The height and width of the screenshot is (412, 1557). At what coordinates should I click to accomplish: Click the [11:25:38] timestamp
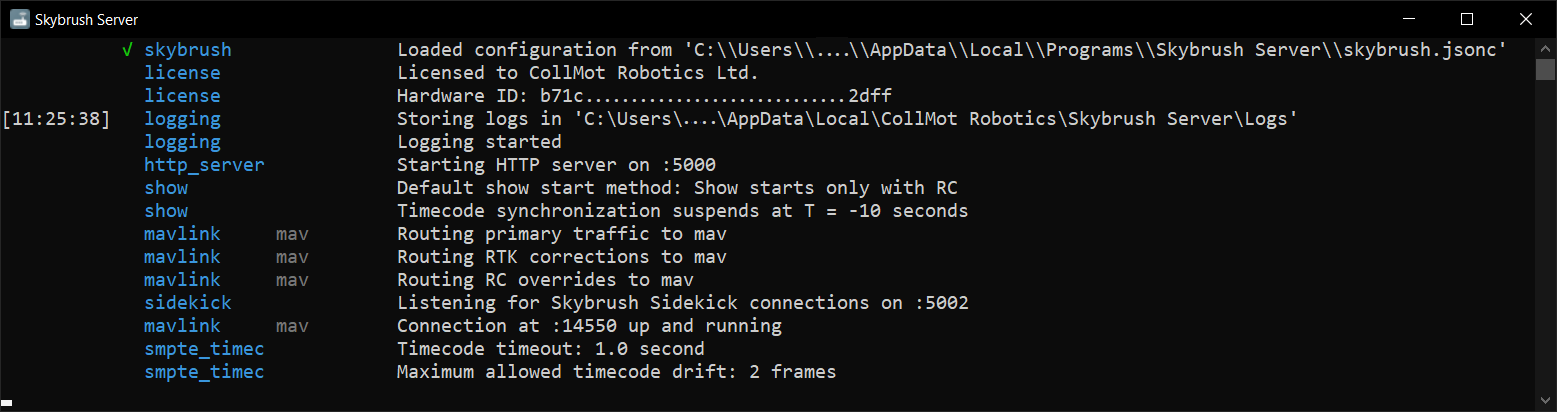tap(56, 119)
